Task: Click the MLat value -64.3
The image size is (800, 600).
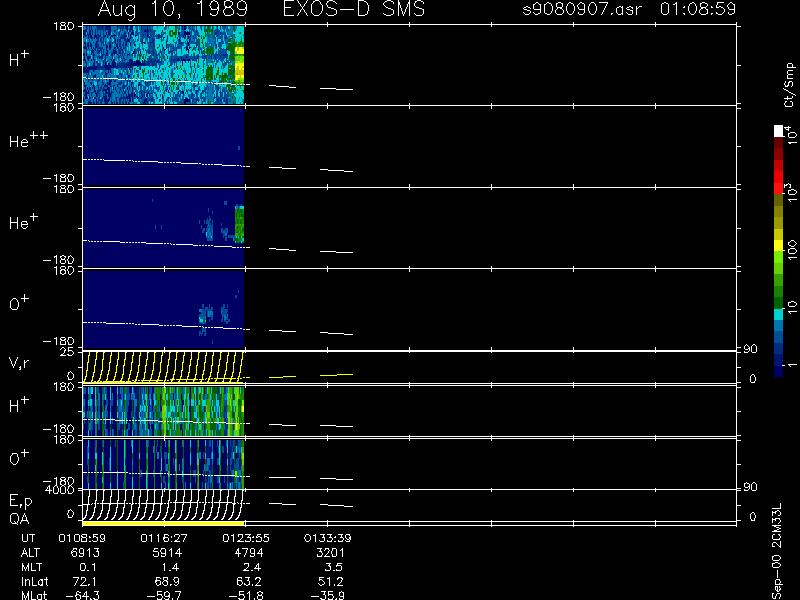Action: click(83, 595)
